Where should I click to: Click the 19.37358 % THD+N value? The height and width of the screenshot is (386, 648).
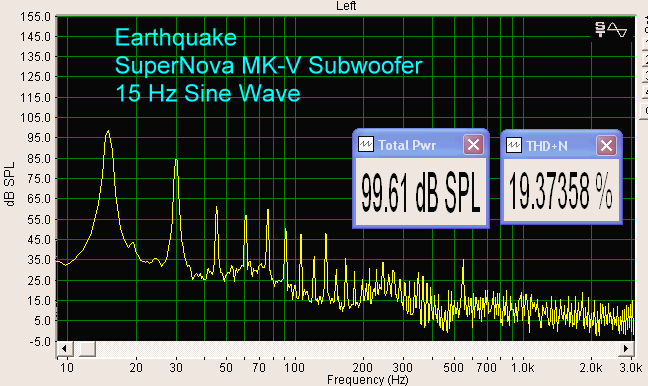pyautogui.click(x=561, y=191)
